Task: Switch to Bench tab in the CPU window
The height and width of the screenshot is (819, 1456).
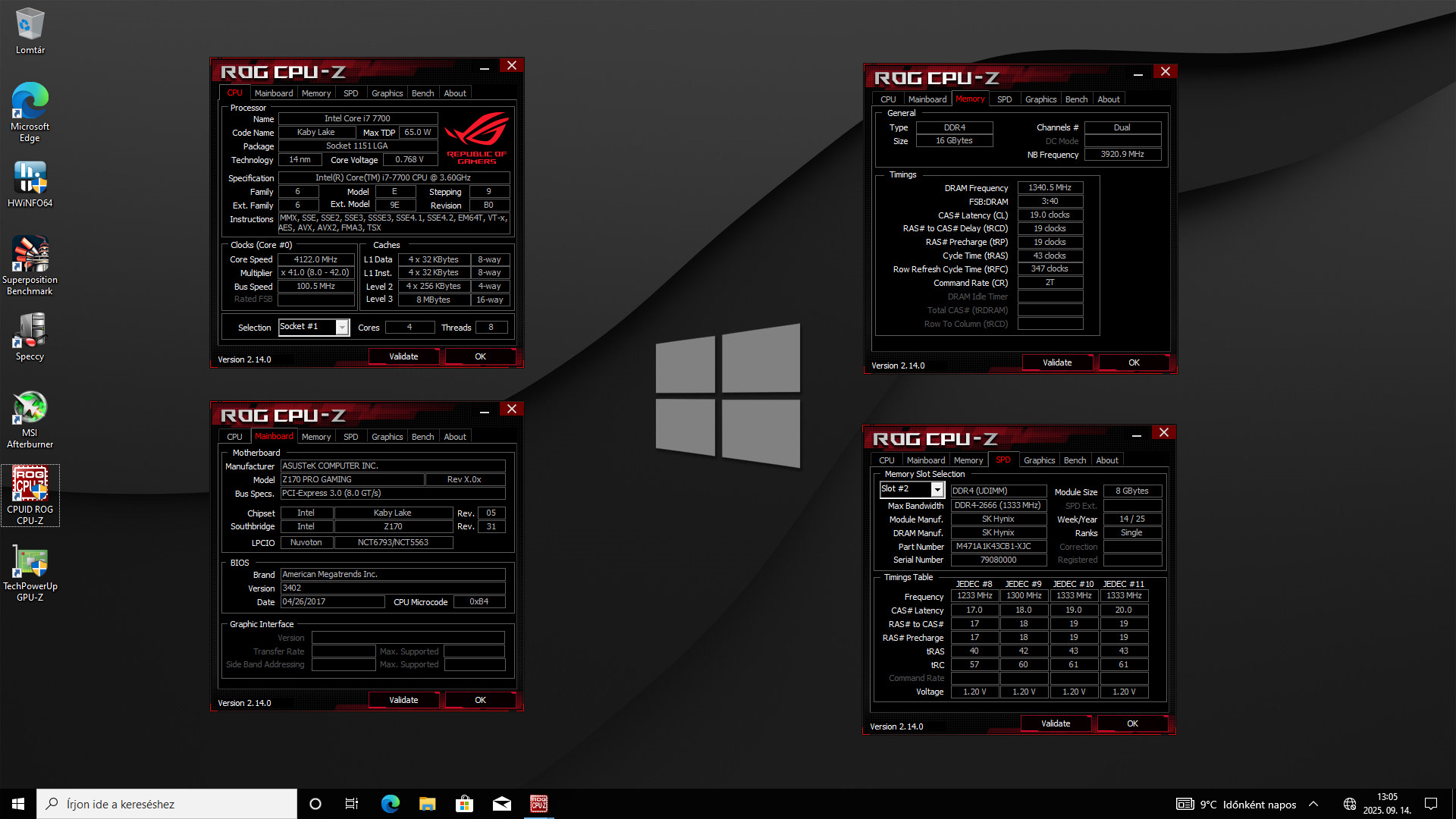Action: pyautogui.click(x=422, y=93)
